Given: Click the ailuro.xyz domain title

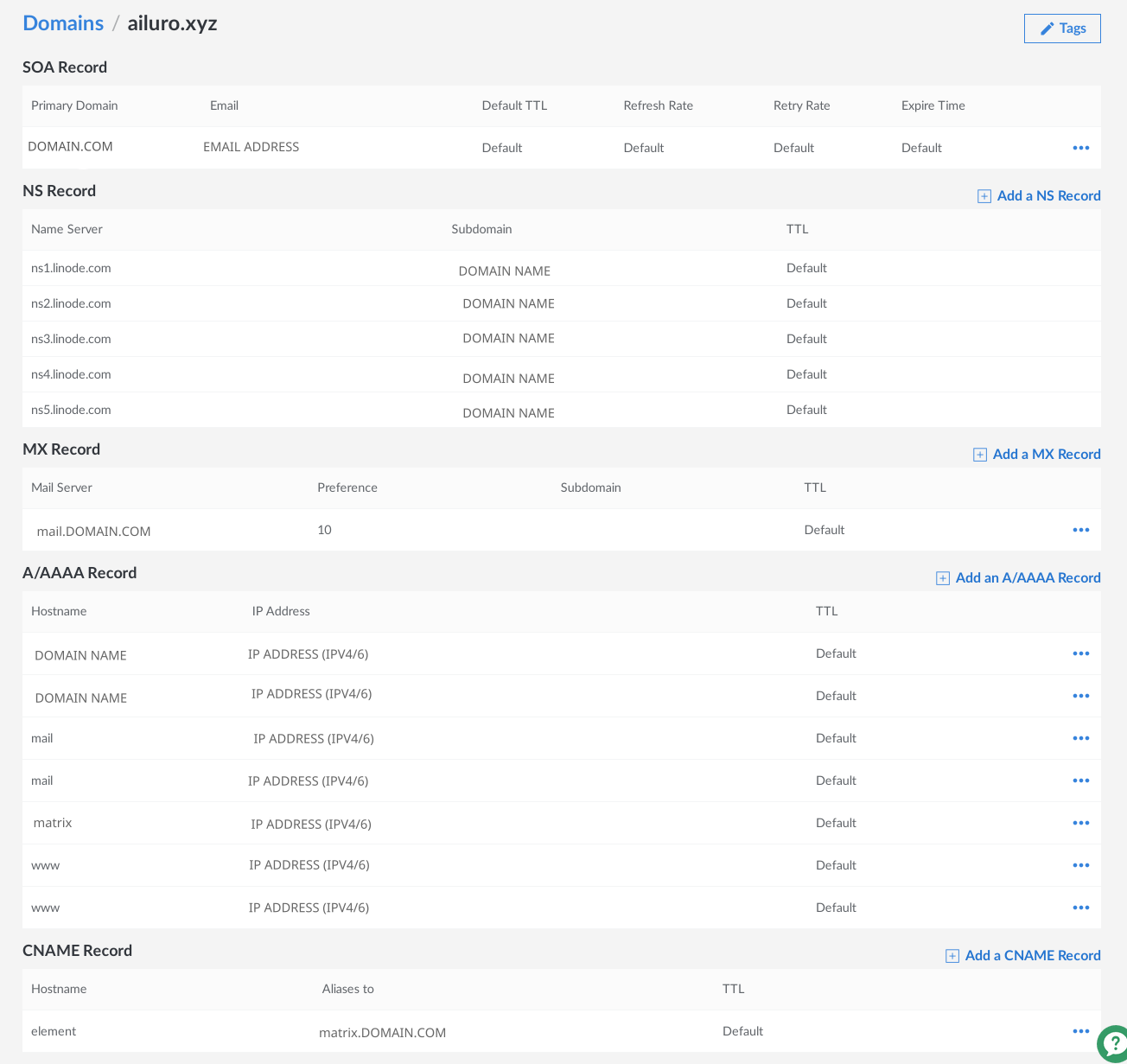Looking at the screenshot, I should (x=172, y=23).
